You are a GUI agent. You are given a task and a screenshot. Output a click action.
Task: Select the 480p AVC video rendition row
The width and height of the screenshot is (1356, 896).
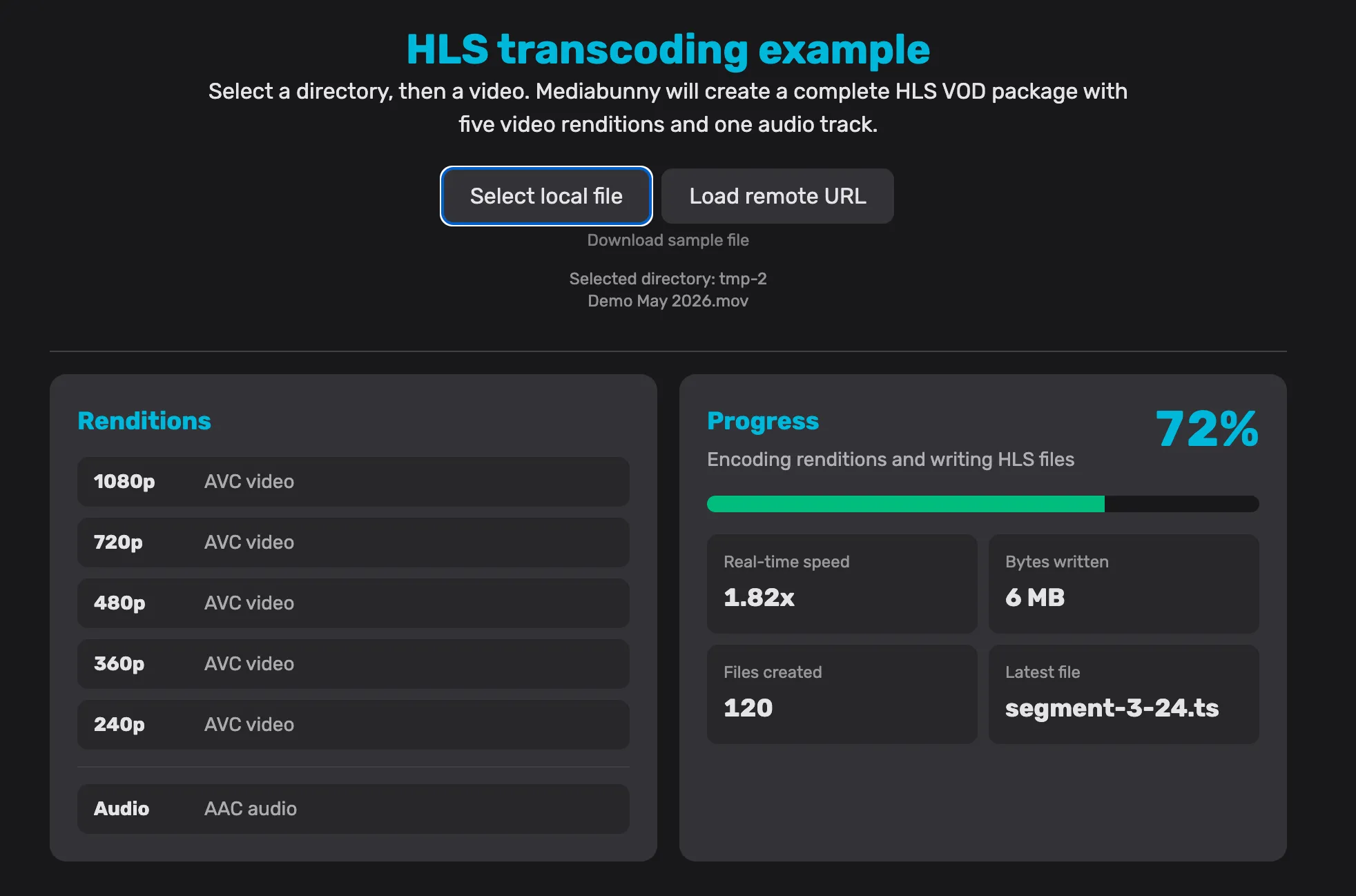click(353, 603)
